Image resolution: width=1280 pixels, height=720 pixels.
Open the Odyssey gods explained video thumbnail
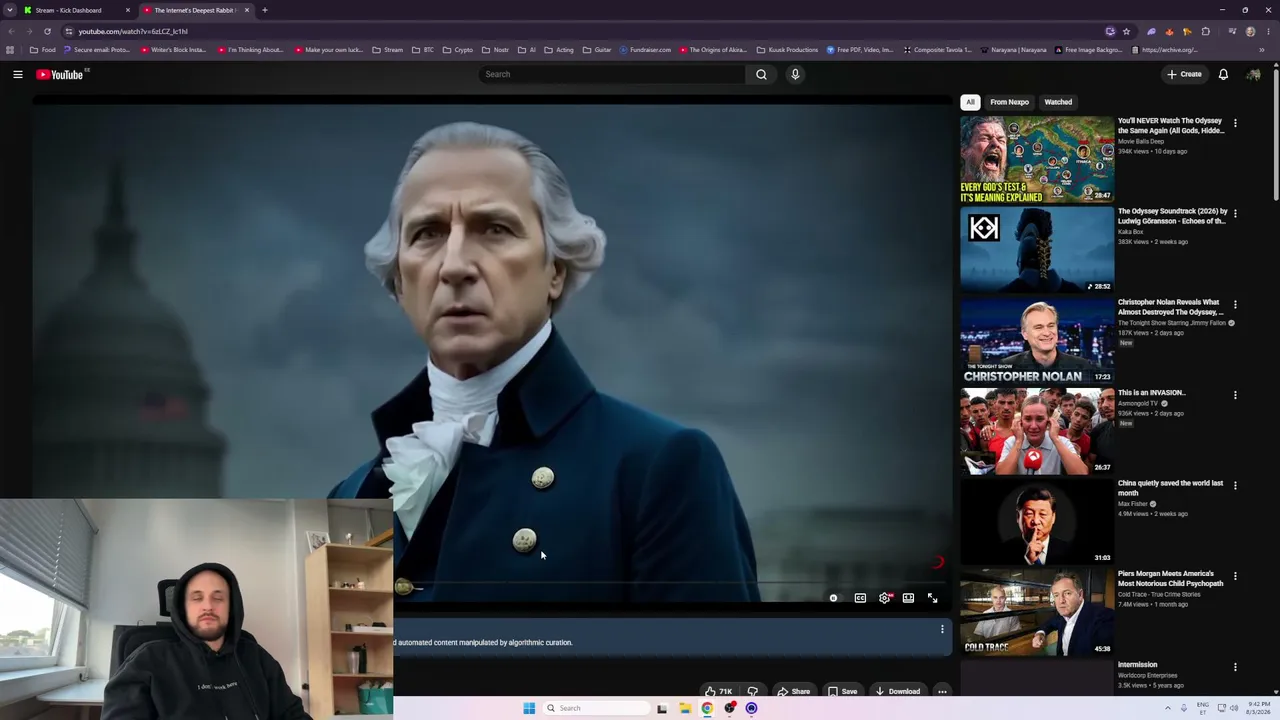pos(1037,160)
